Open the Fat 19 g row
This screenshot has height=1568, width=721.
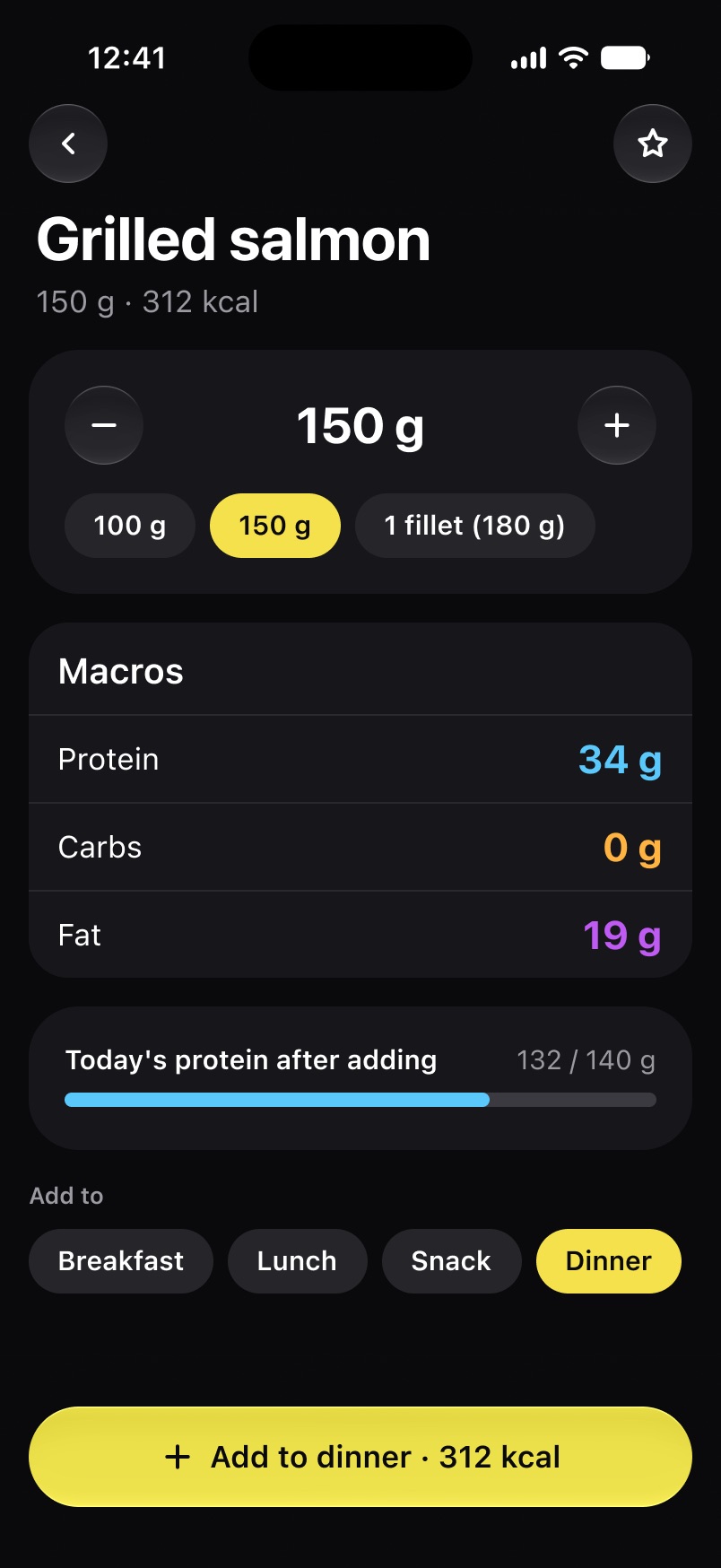[360, 936]
